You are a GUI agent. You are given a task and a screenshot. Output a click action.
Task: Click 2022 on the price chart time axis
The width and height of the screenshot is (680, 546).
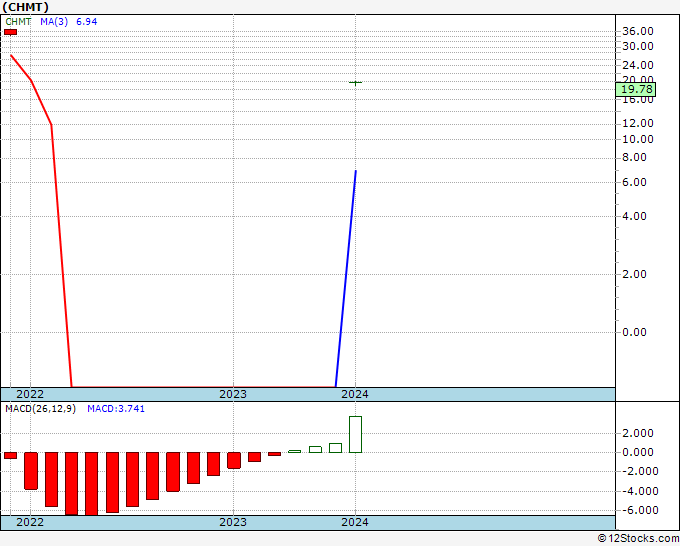30,394
